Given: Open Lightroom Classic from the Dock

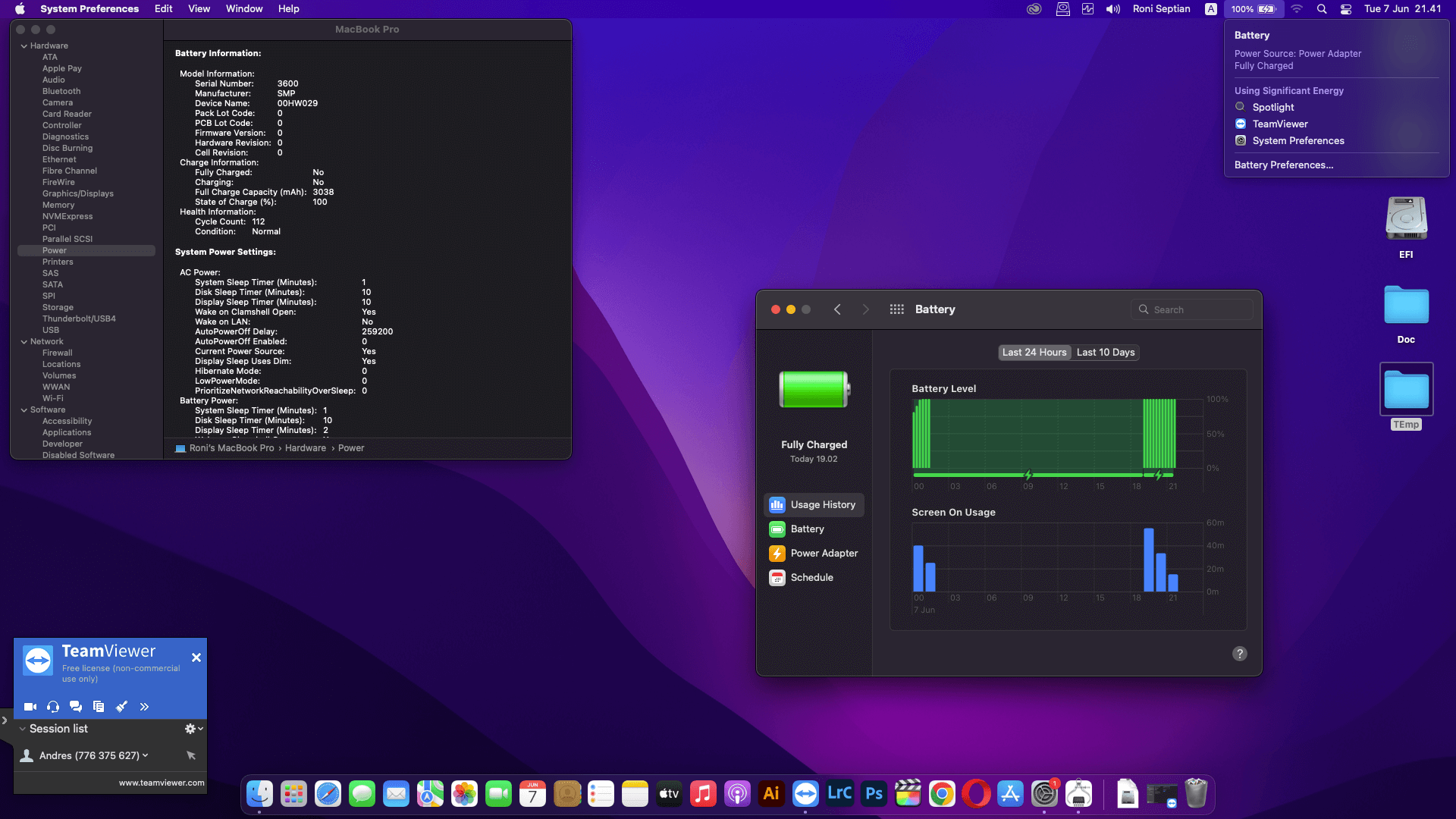Looking at the screenshot, I should coord(839,794).
